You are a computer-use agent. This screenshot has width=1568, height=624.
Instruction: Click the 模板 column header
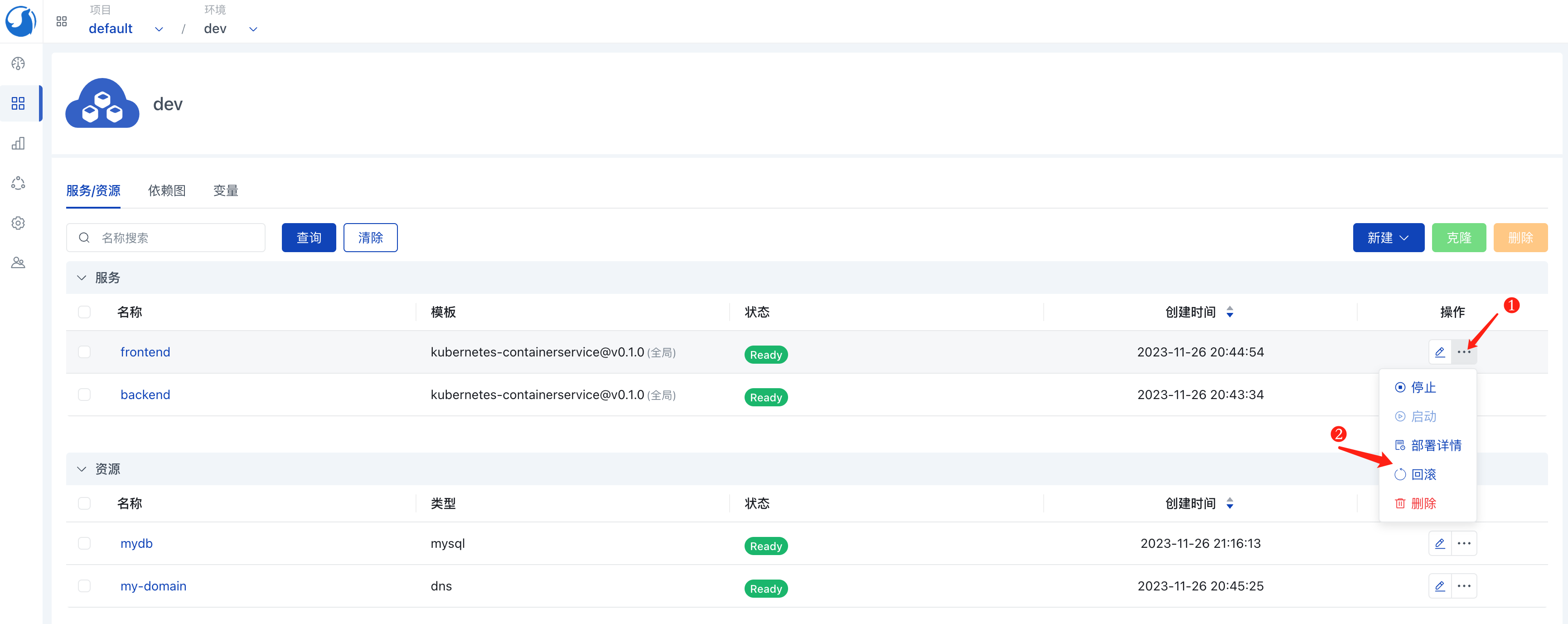[x=443, y=312]
